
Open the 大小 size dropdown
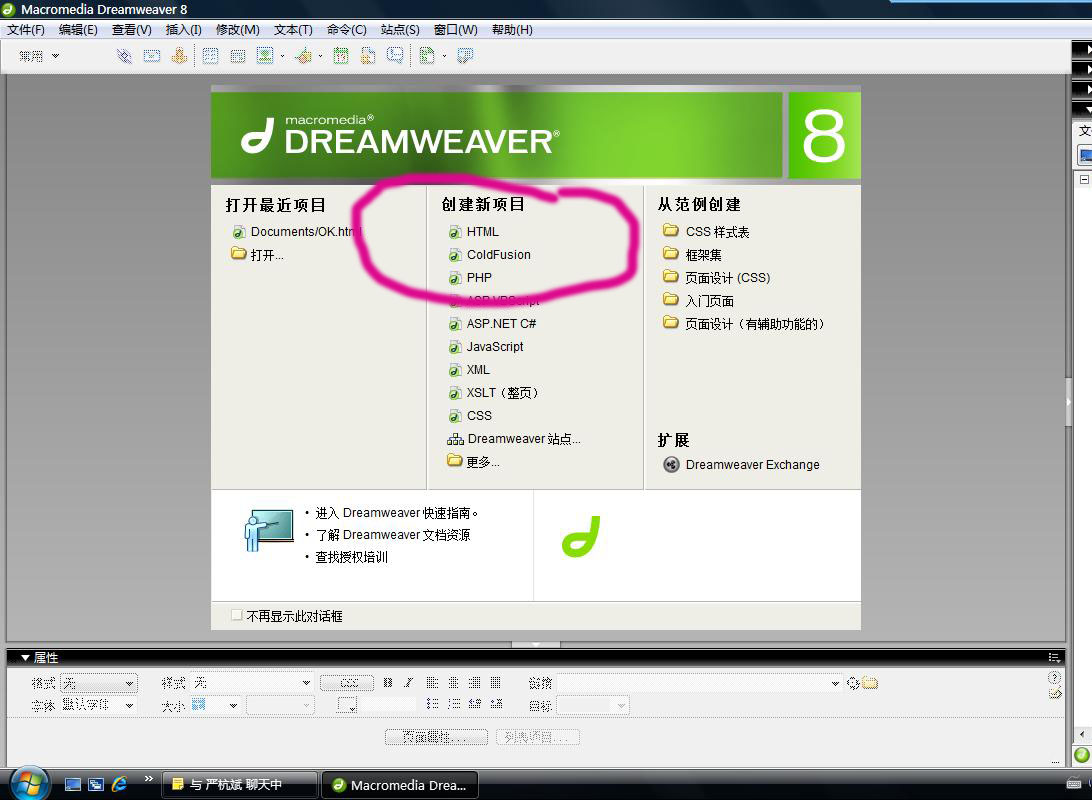(x=216, y=705)
